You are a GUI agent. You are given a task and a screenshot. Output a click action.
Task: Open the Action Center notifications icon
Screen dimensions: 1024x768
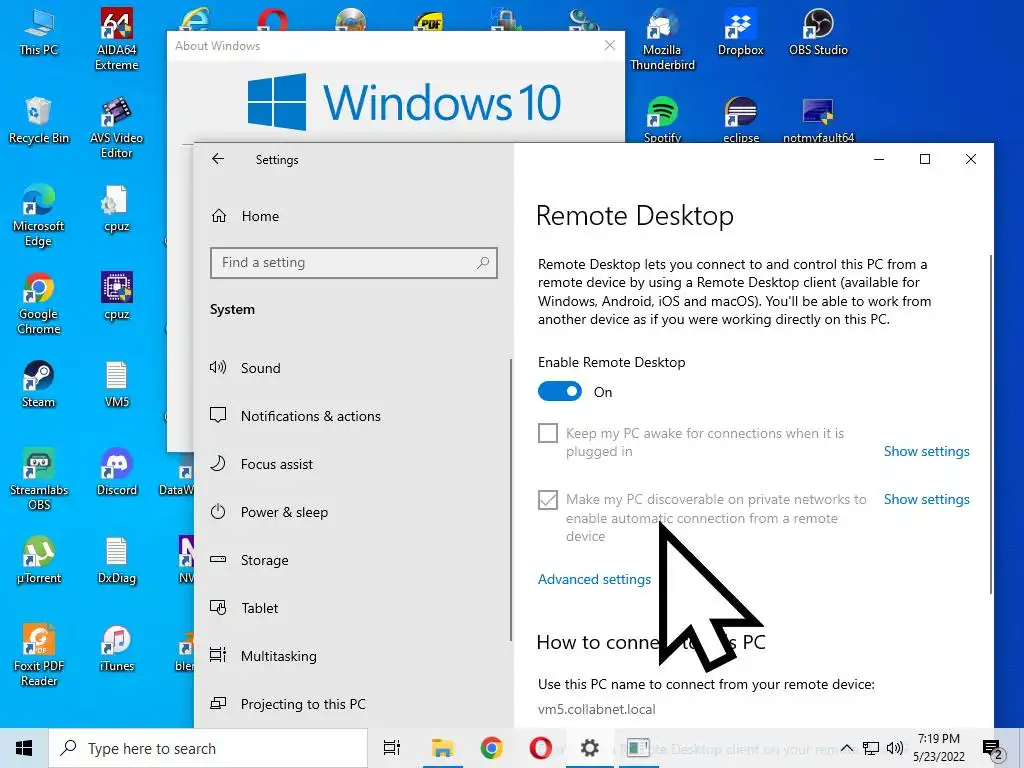click(993, 750)
